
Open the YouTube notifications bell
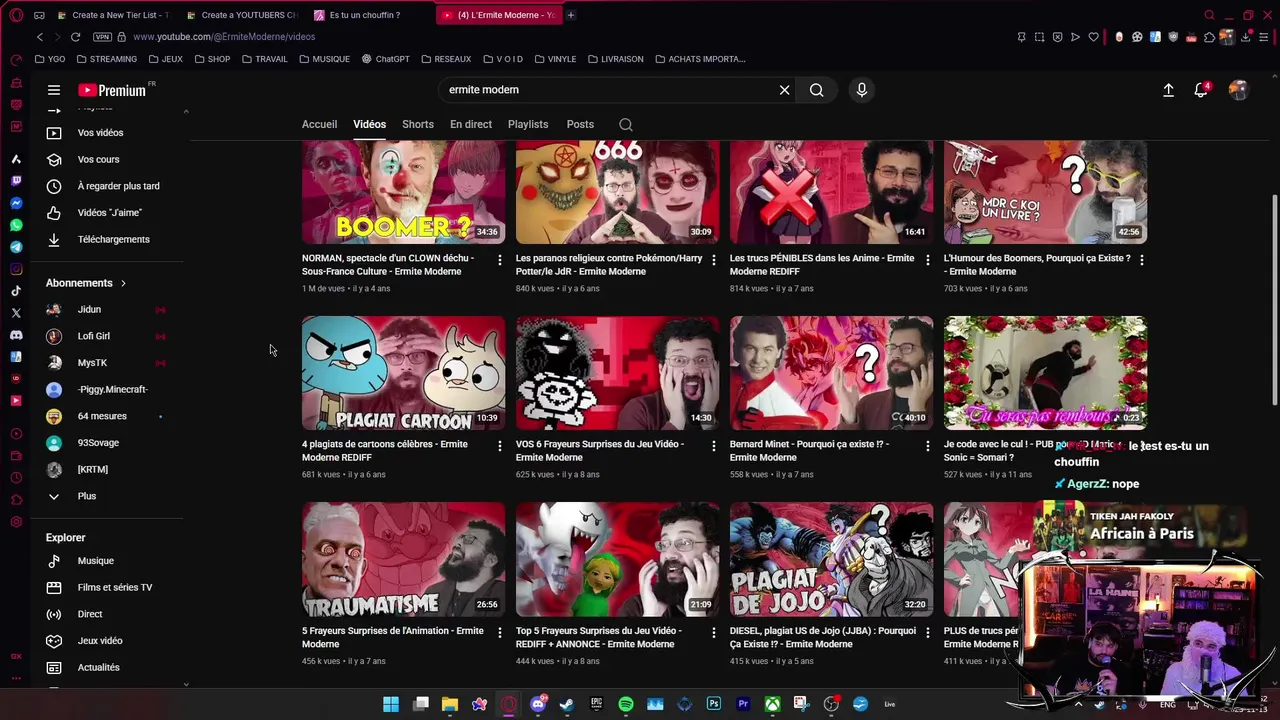[x=1201, y=90]
